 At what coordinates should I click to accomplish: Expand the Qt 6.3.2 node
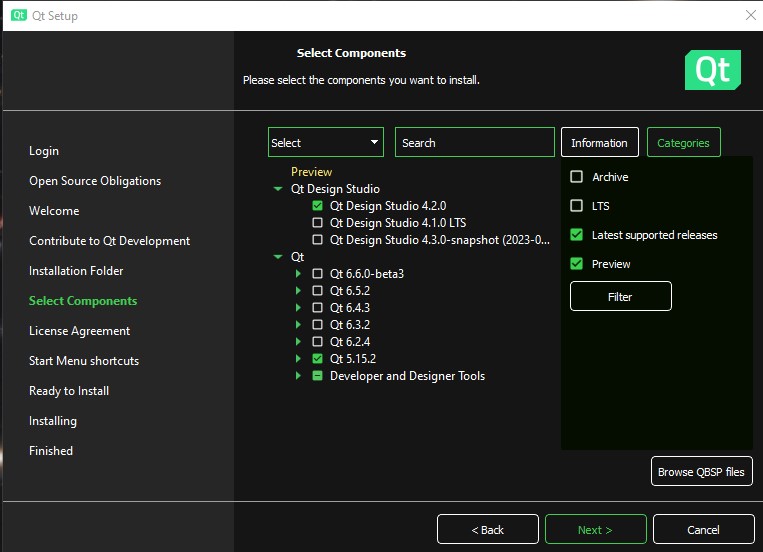[298, 325]
